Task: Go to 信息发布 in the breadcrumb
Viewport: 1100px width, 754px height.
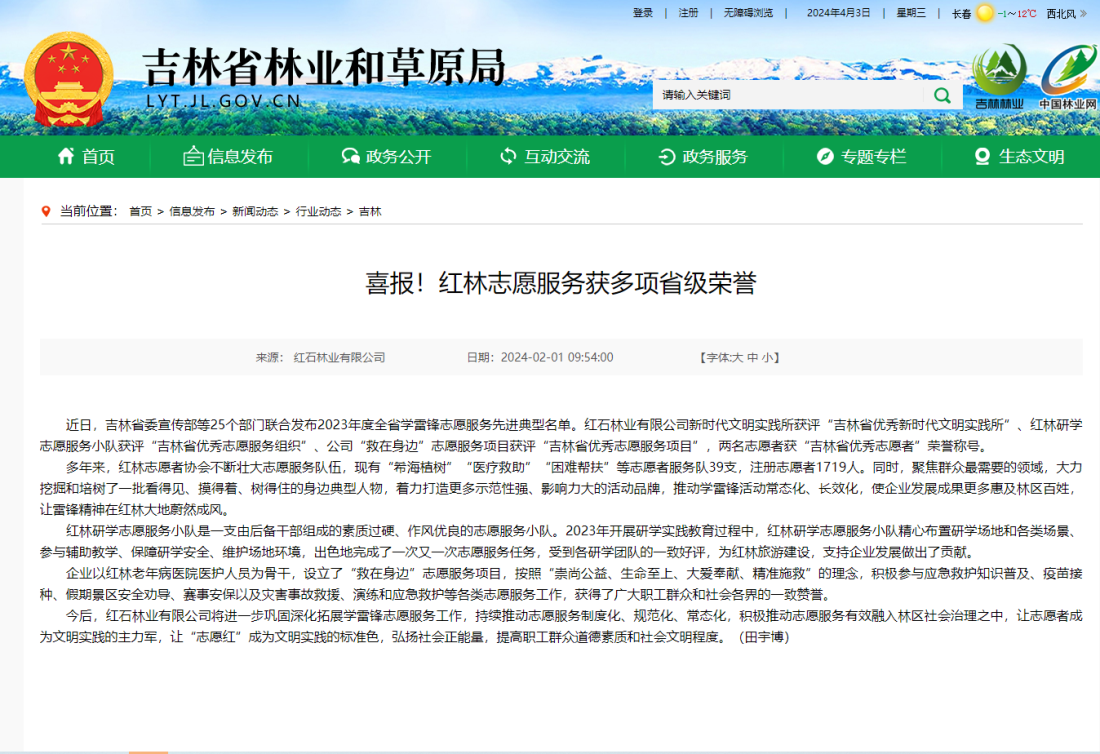Action: point(192,211)
